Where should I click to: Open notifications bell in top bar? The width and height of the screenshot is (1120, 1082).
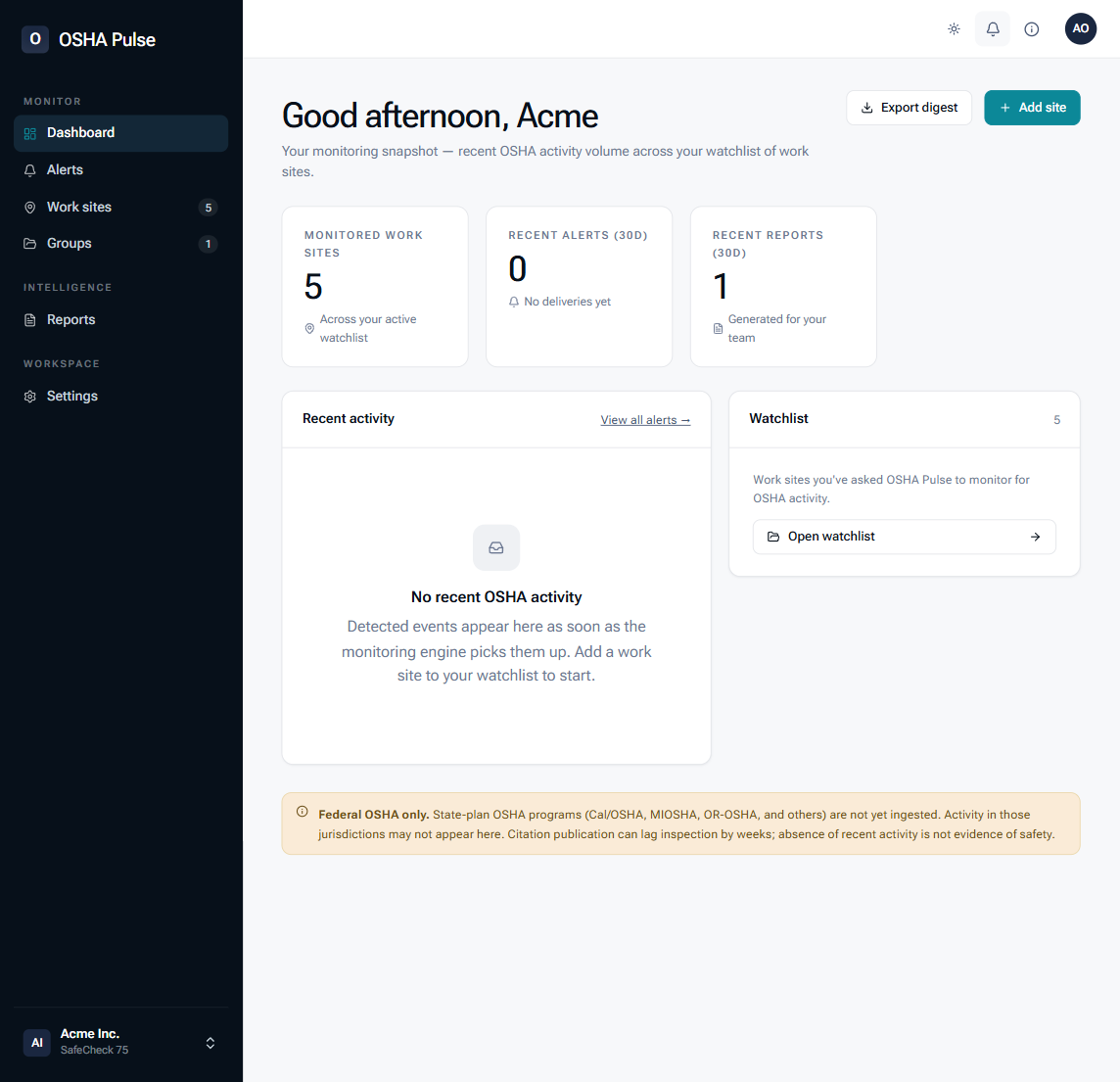pyautogui.click(x=992, y=29)
